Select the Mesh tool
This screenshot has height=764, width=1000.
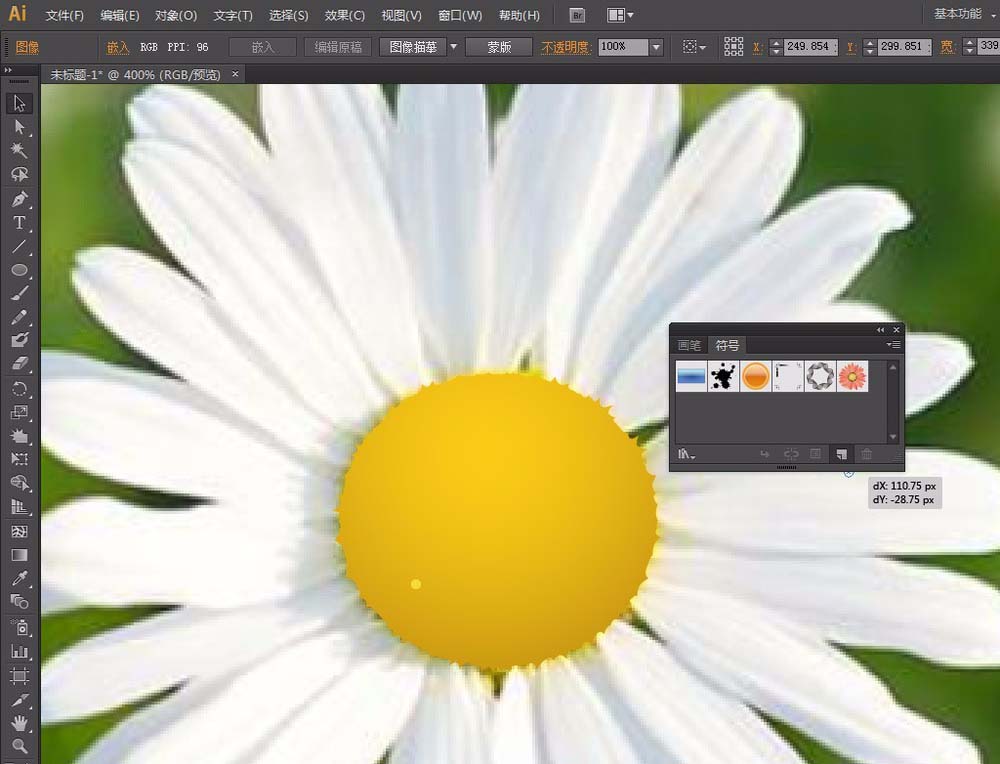pyautogui.click(x=19, y=531)
